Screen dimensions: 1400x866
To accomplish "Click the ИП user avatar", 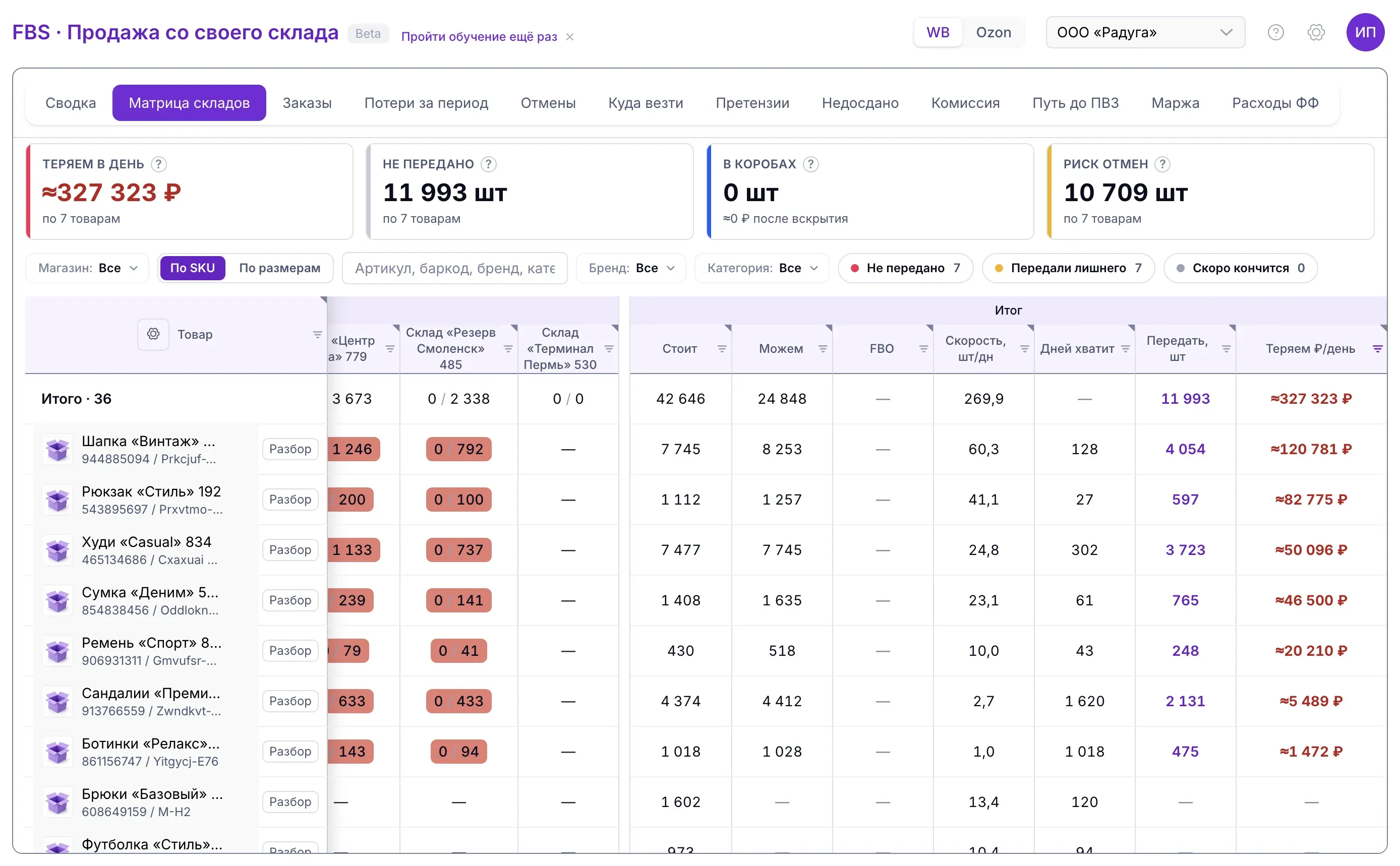I will [1365, 33].
